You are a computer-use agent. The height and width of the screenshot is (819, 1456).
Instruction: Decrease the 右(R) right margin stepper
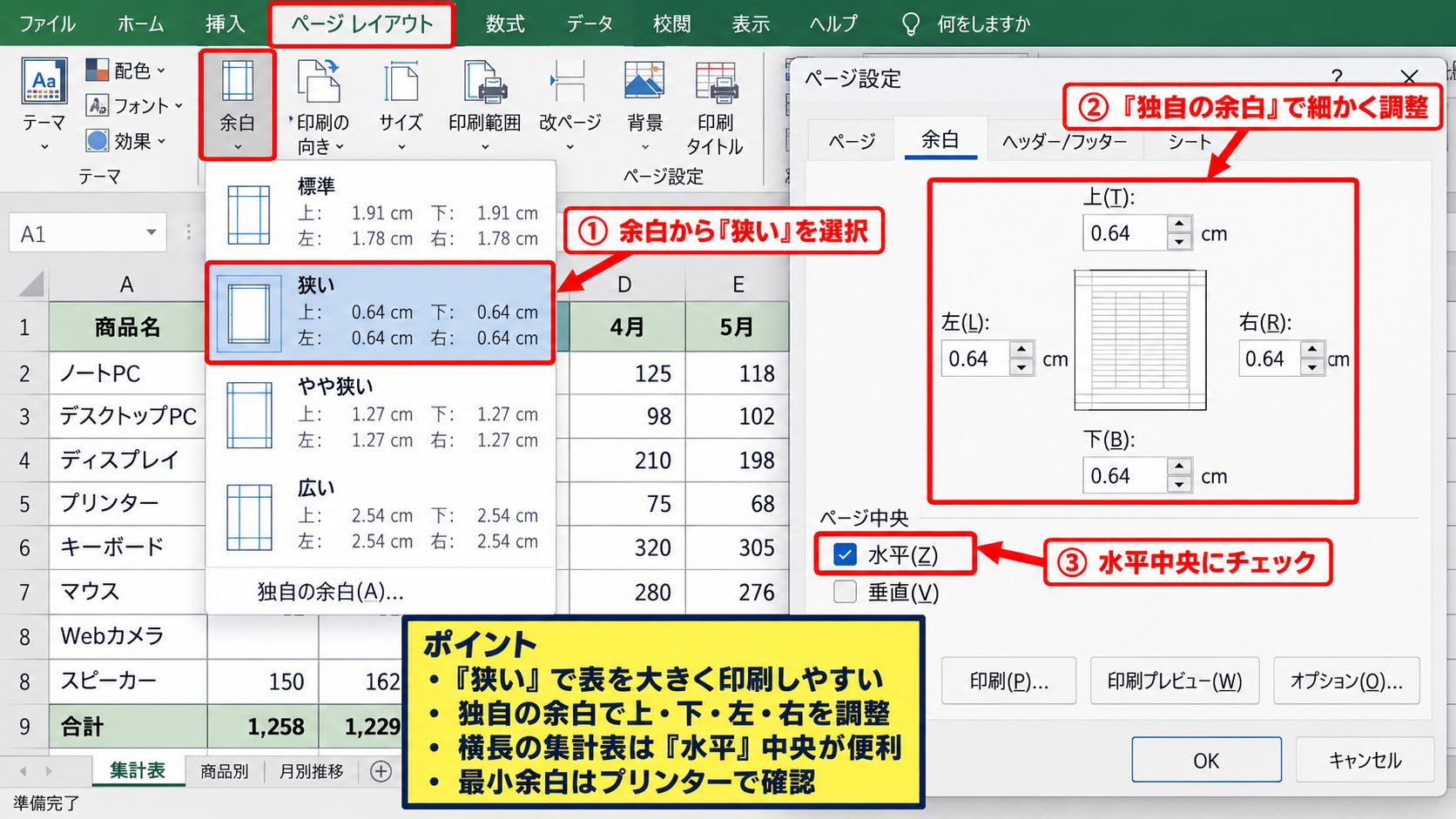(1312, 367)
